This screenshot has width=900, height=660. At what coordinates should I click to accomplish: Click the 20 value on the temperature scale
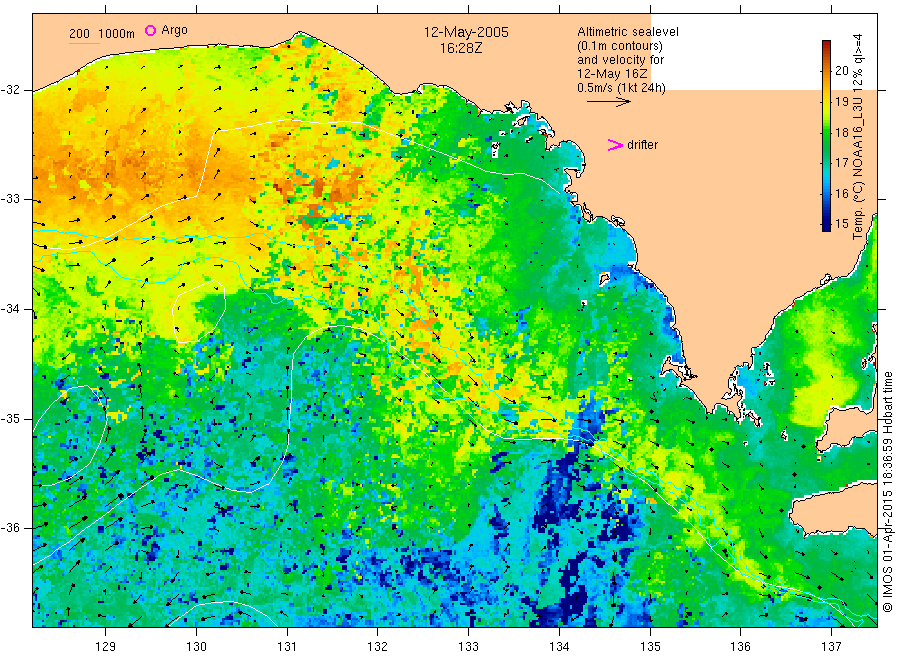(841, 71)
